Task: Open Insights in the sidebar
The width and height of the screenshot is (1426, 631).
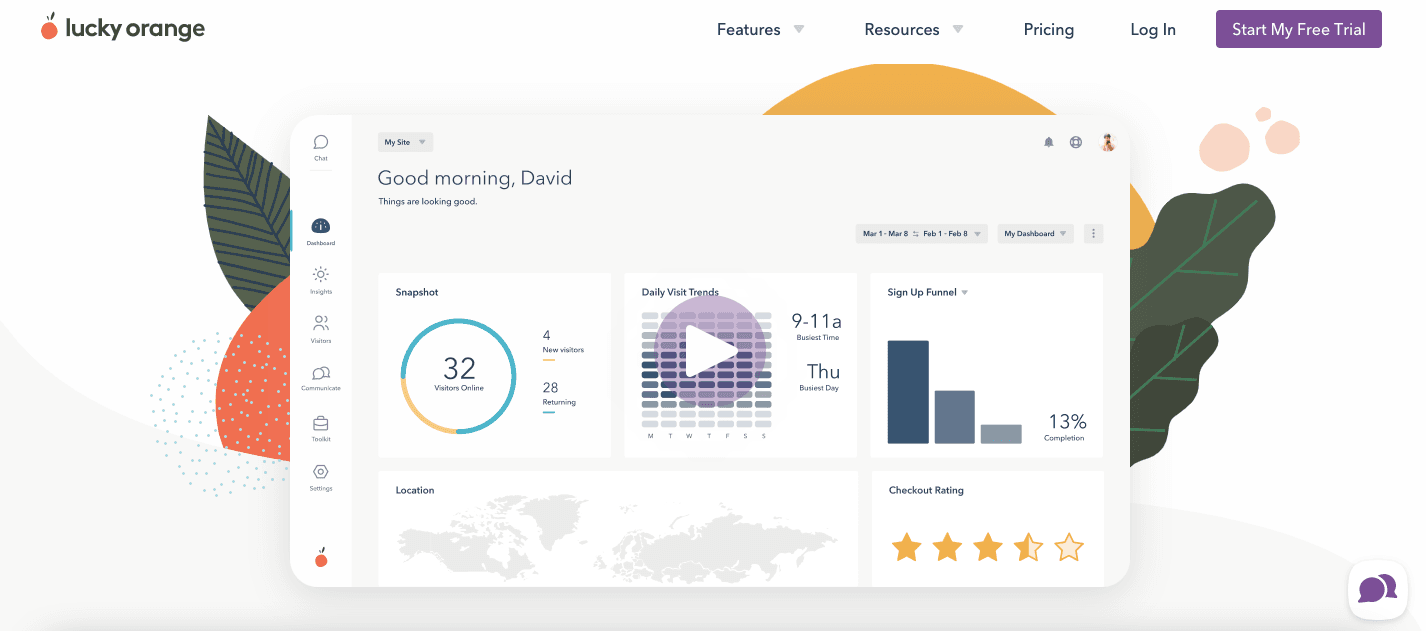Action: 321,280
